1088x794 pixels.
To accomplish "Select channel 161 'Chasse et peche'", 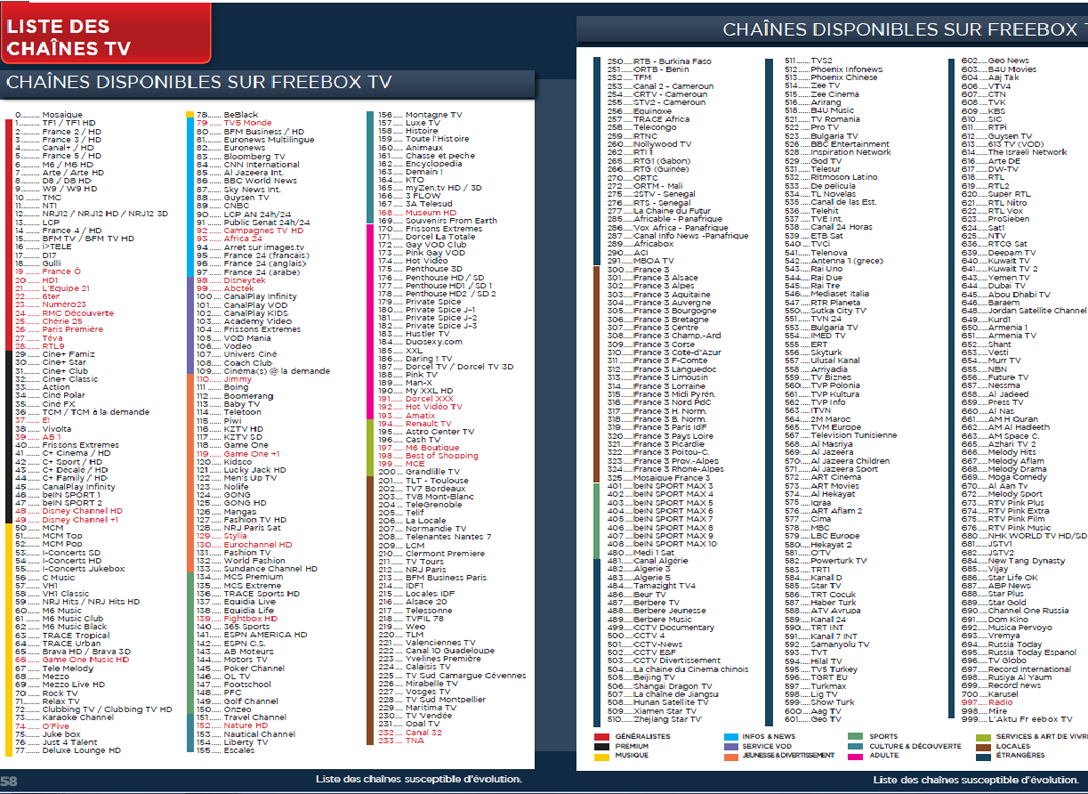I will tap(427, 156).
